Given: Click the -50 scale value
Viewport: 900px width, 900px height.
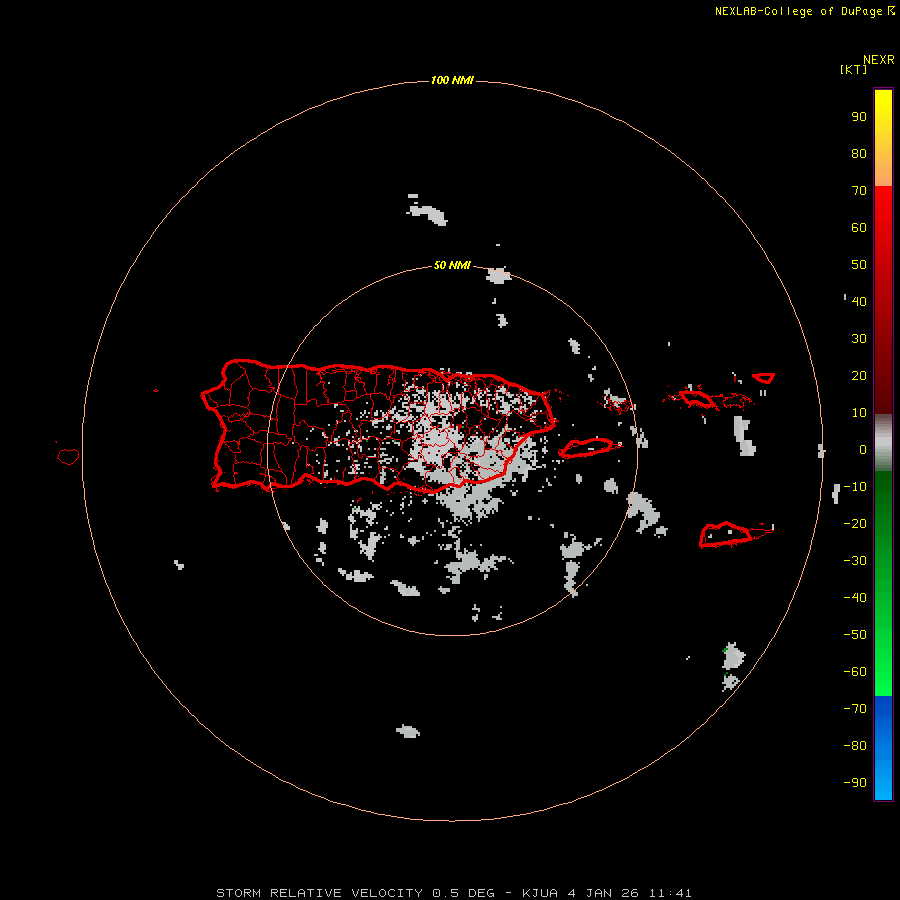Looking at the screenshot, I should point(855,635).
